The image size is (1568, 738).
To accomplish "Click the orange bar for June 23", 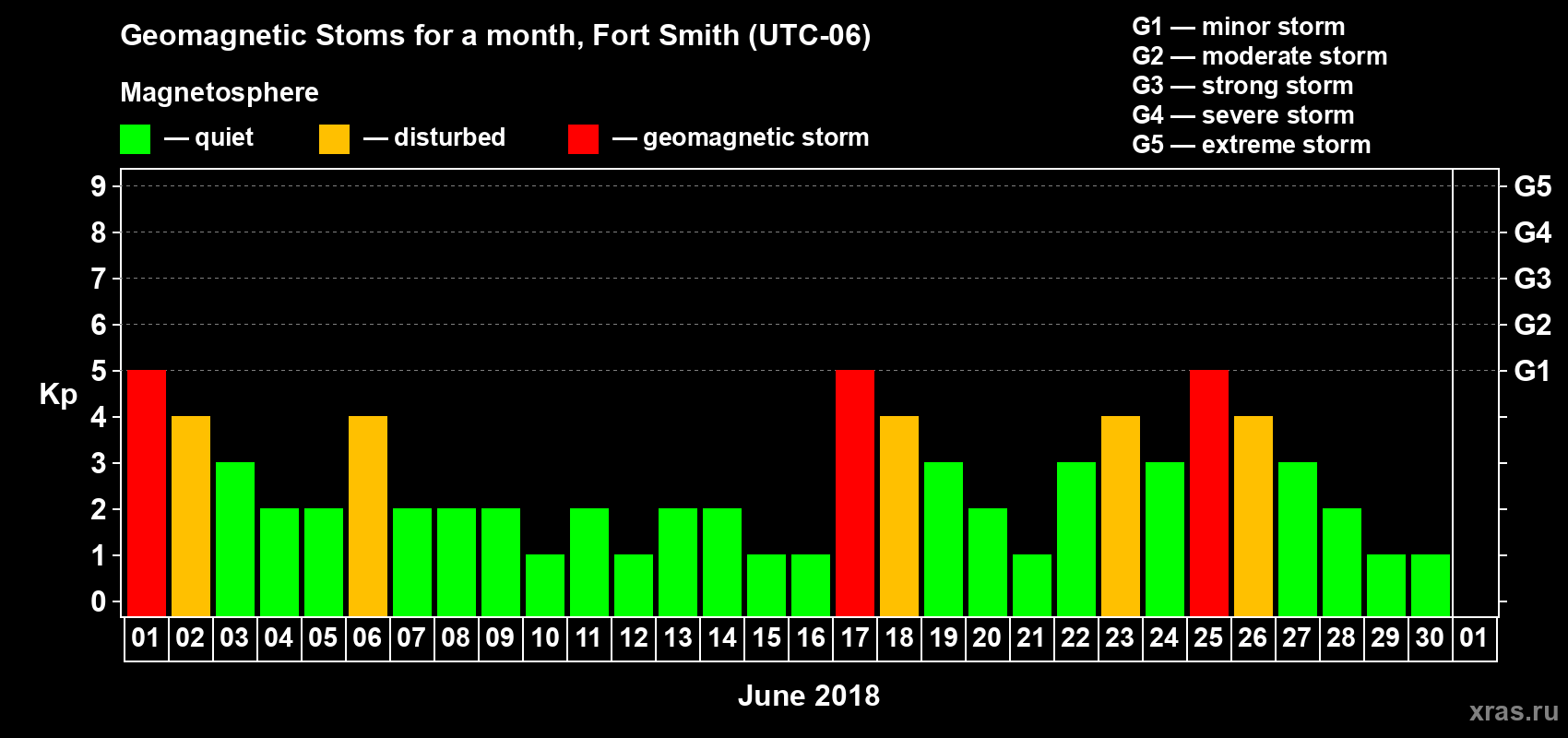I will tap(1121, 516).
